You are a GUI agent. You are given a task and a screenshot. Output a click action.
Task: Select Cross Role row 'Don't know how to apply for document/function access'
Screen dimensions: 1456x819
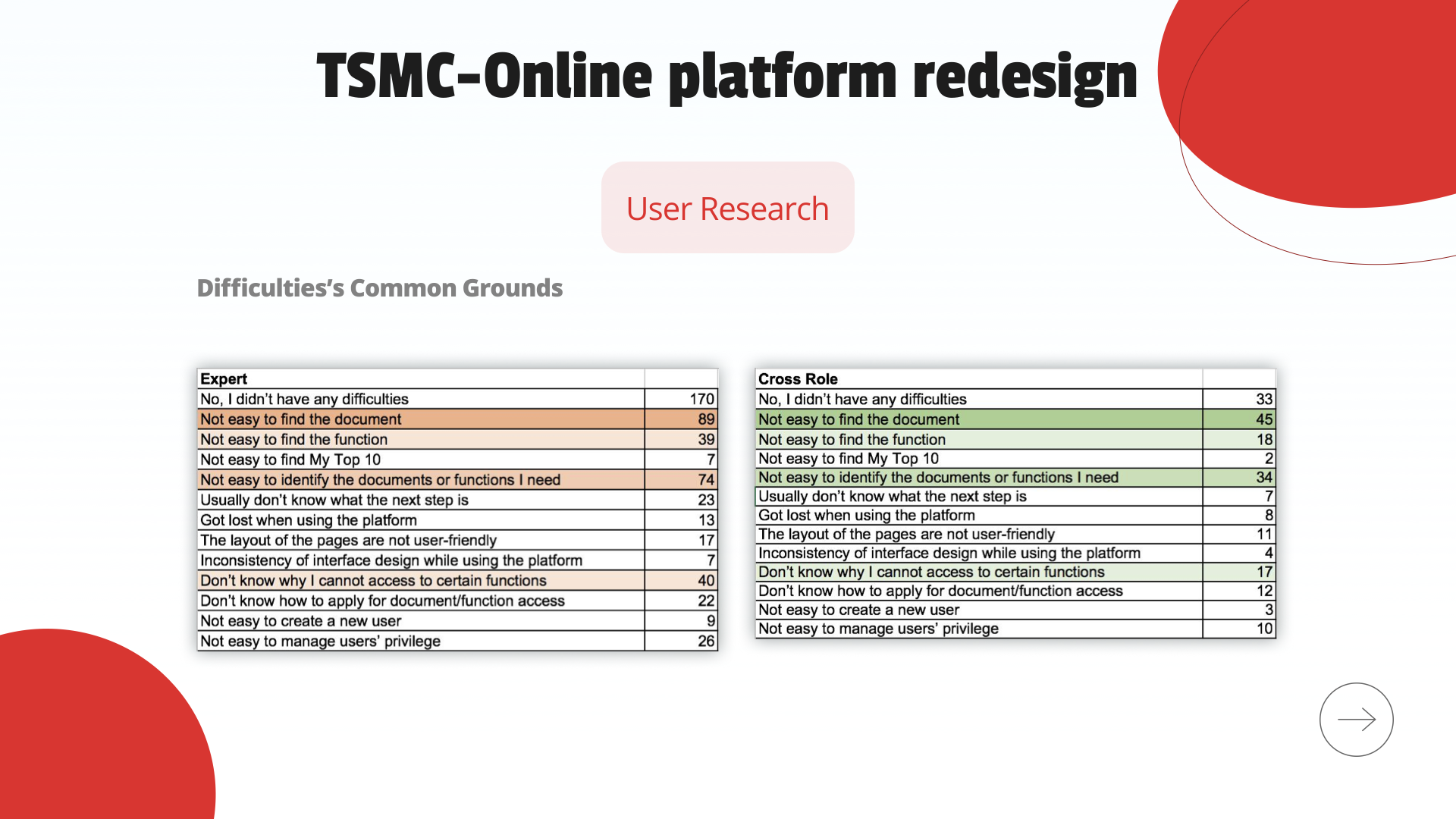1015,591
